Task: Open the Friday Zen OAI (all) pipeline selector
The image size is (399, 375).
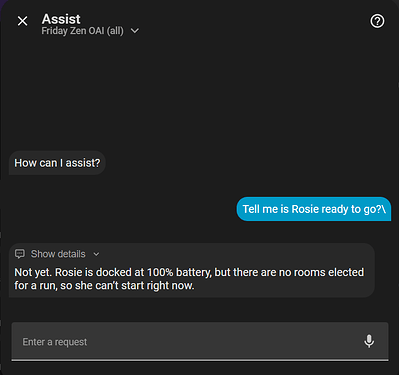Action: tap(90, 31)
